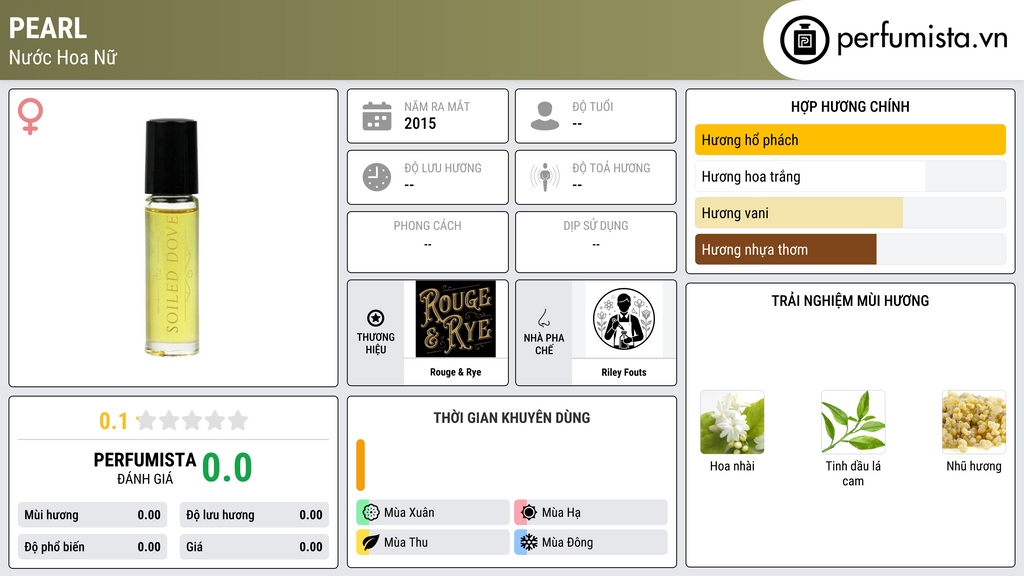
Task: Open the Riley Fouts perfumer portrait
Action: 624,319
